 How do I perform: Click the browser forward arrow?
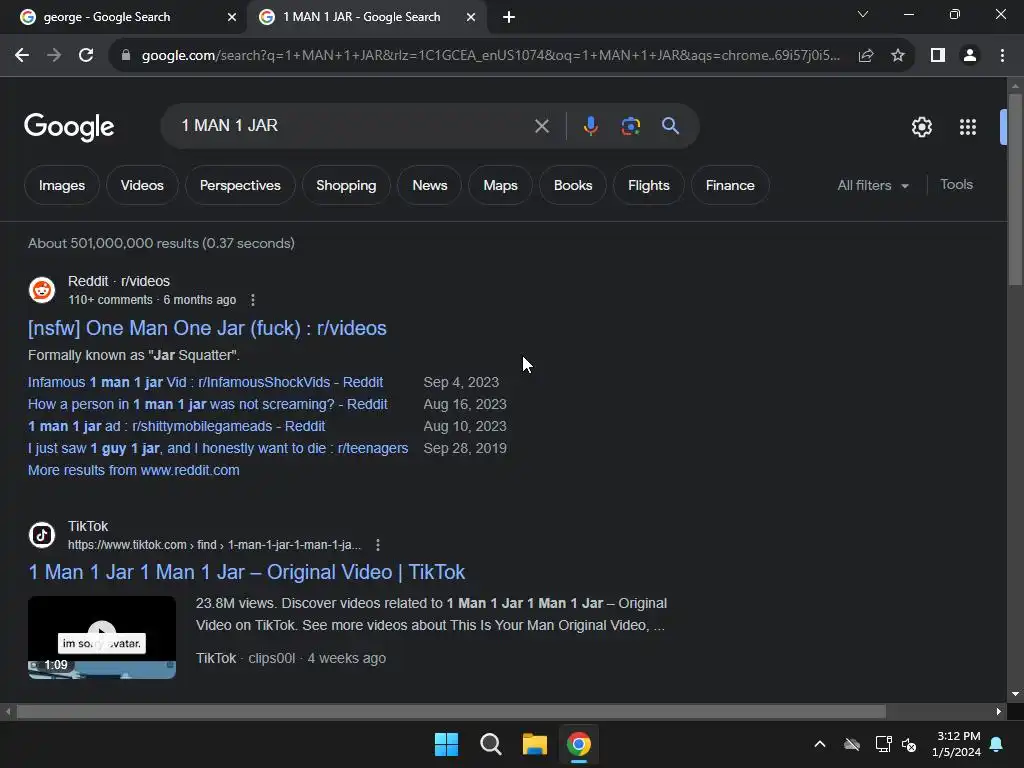[54, 56]
